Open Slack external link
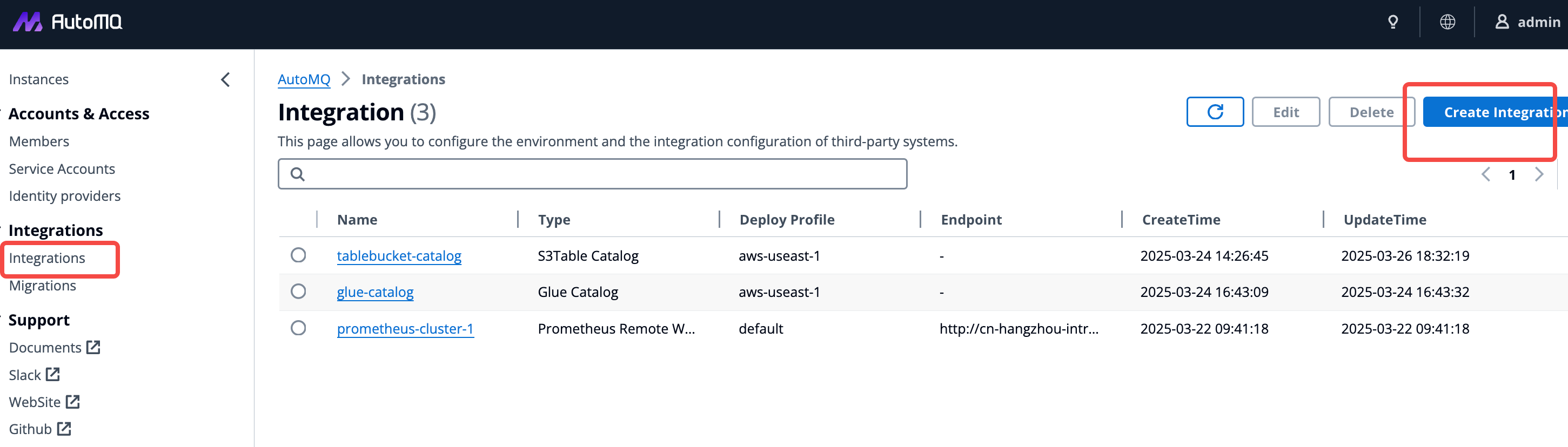The image size is (1568, 447). click(34, 375)
